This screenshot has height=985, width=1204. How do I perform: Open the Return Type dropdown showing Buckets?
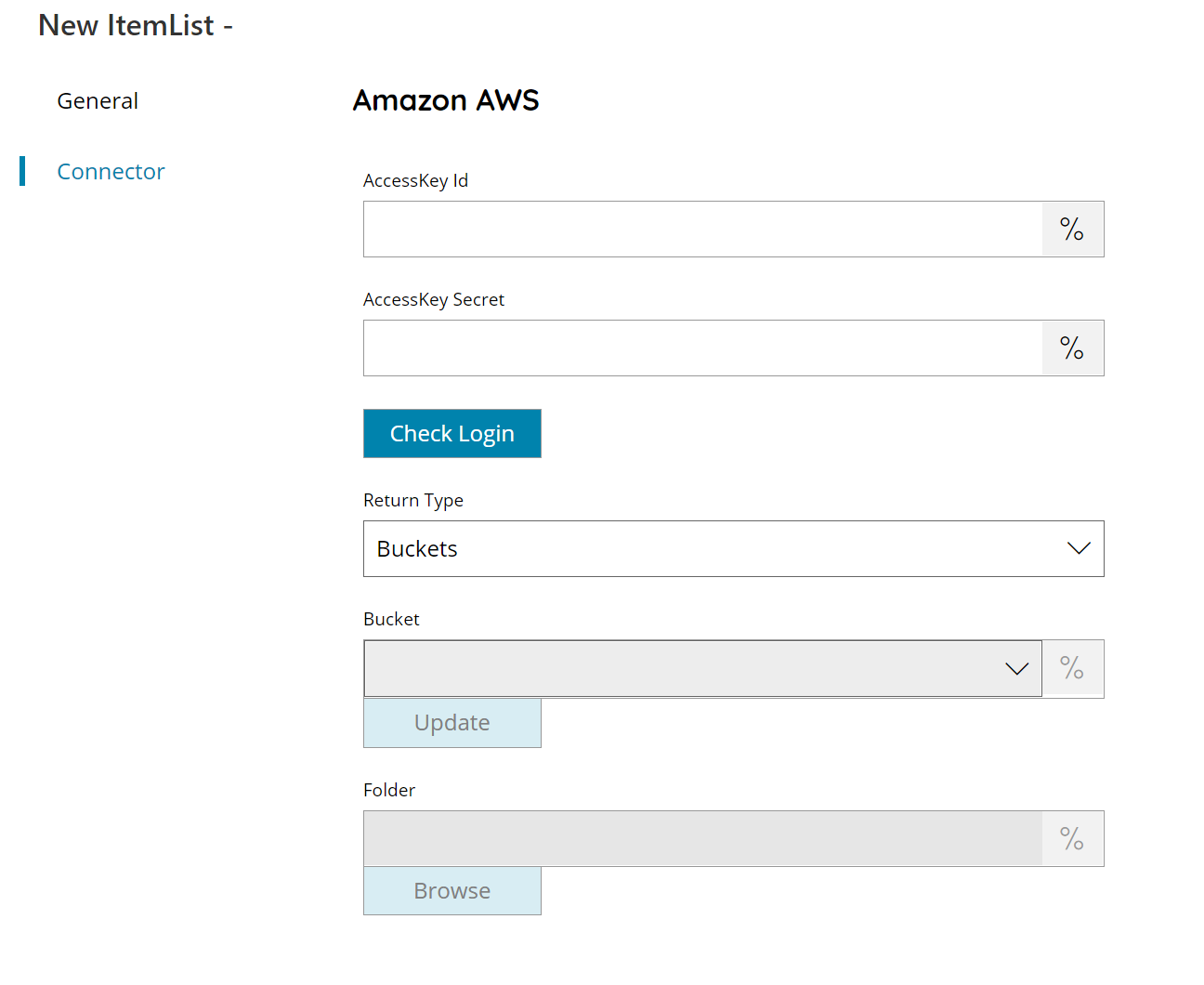(734, 549)
